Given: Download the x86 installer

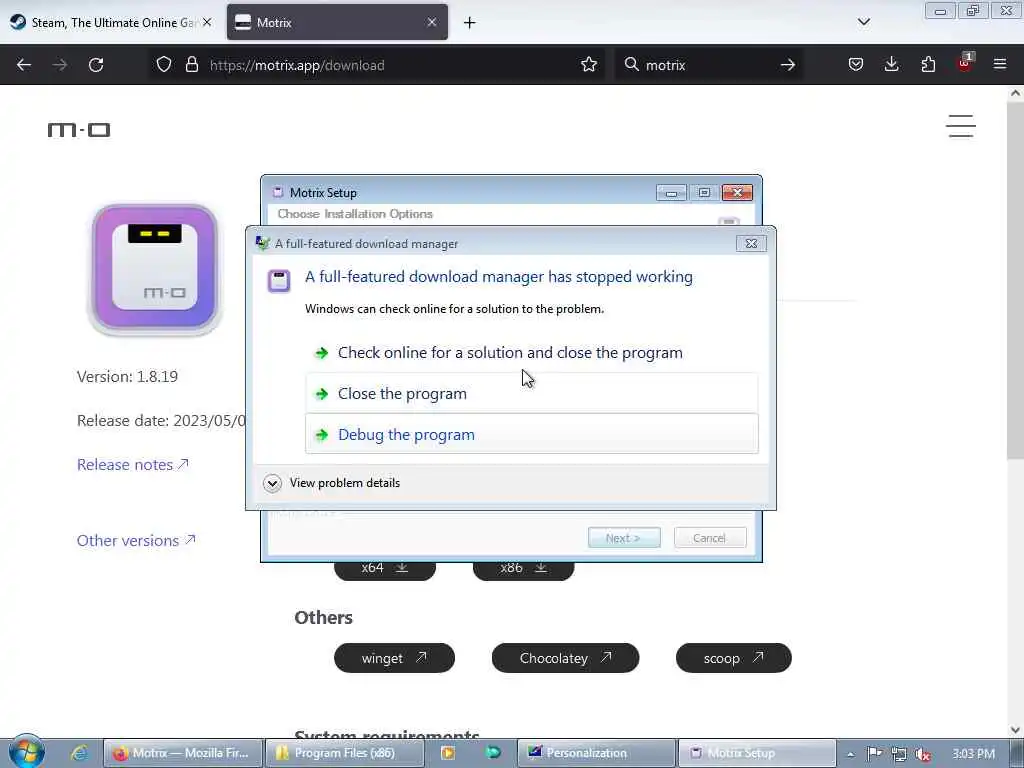Looking at the screenshot, I should 523,568.
